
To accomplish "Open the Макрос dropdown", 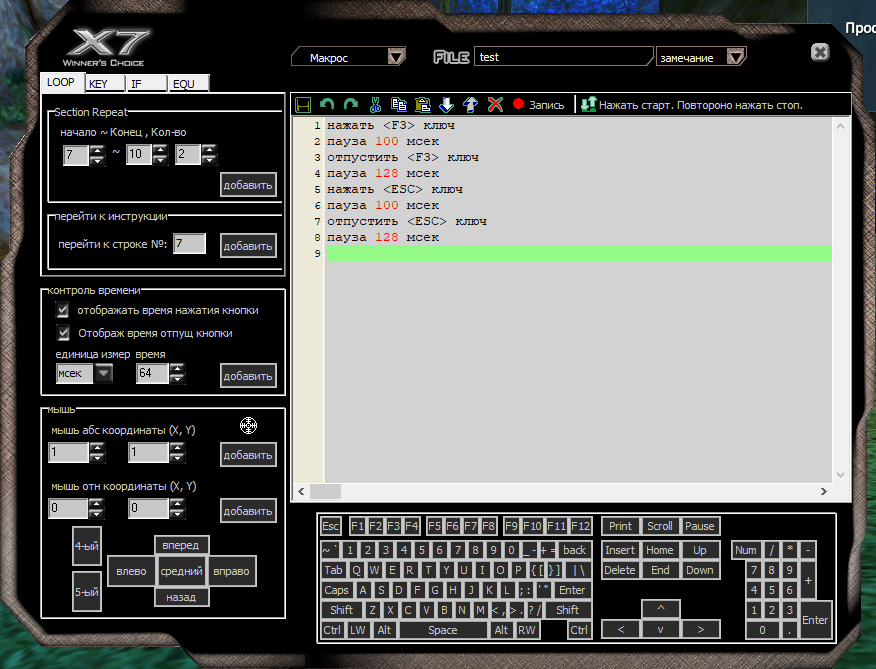I will 396,57.
